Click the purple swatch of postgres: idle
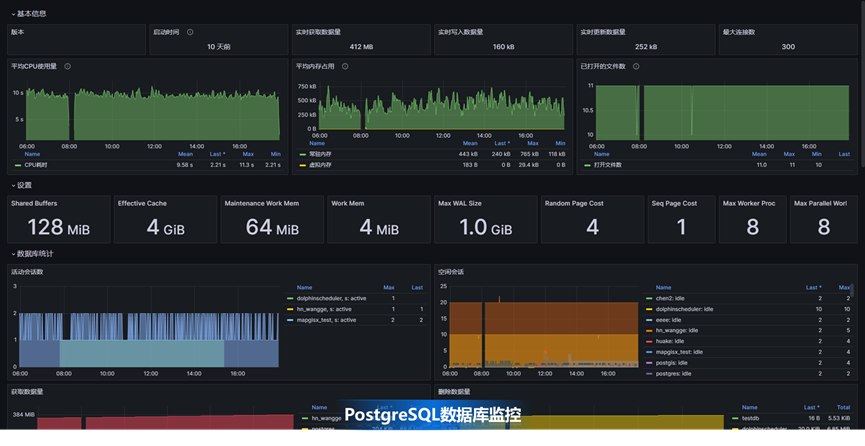The image size is (865, 446). 649,374
